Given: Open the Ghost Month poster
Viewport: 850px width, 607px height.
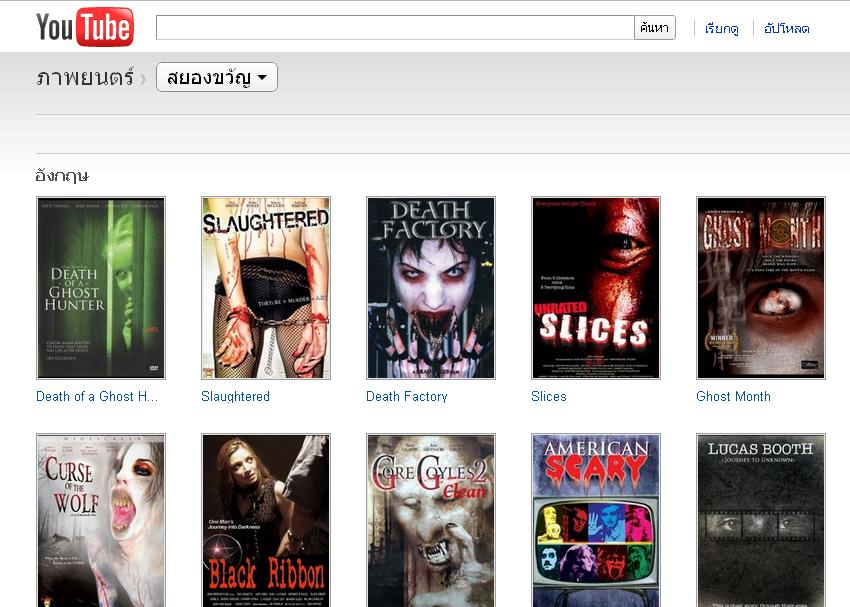Looking at the screenshot, I should pyautogui.click(x=761, y=288).
